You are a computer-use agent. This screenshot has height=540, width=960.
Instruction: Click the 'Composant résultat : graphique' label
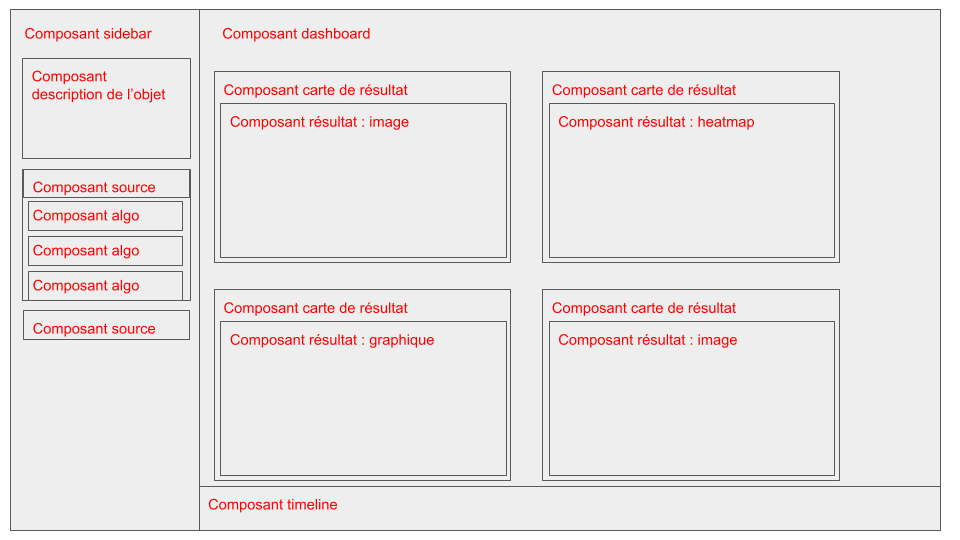tap(332, 340)
